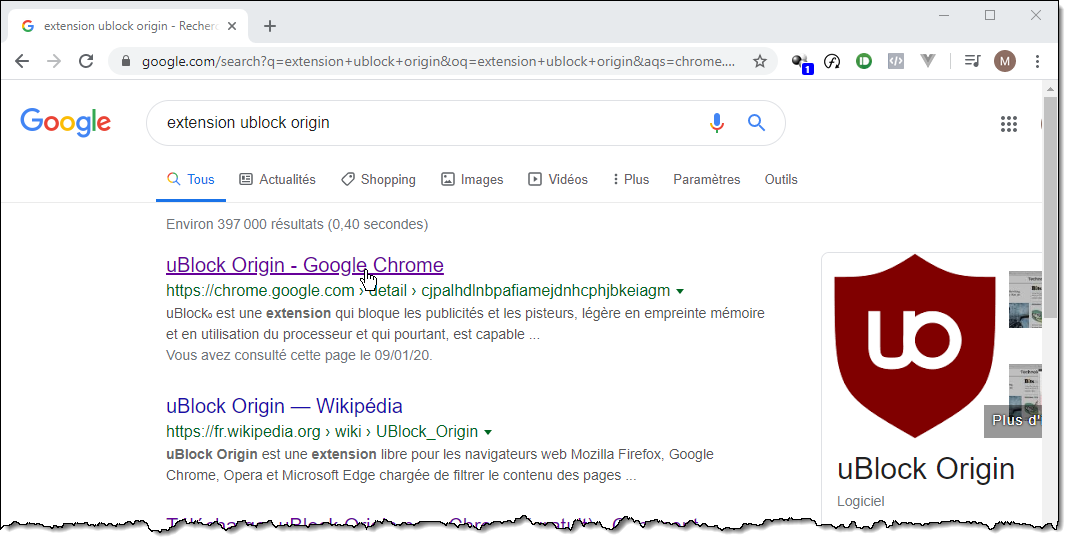Open the media control playlist icon in toolbar
This screenshot has width=1069, height=544.
[x=972, y=61]
